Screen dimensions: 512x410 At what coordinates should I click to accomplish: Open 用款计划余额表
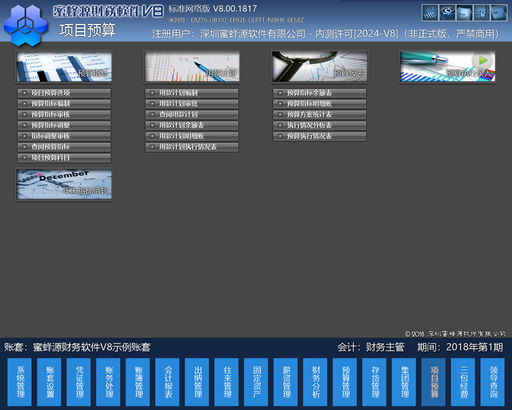point(192,125)
